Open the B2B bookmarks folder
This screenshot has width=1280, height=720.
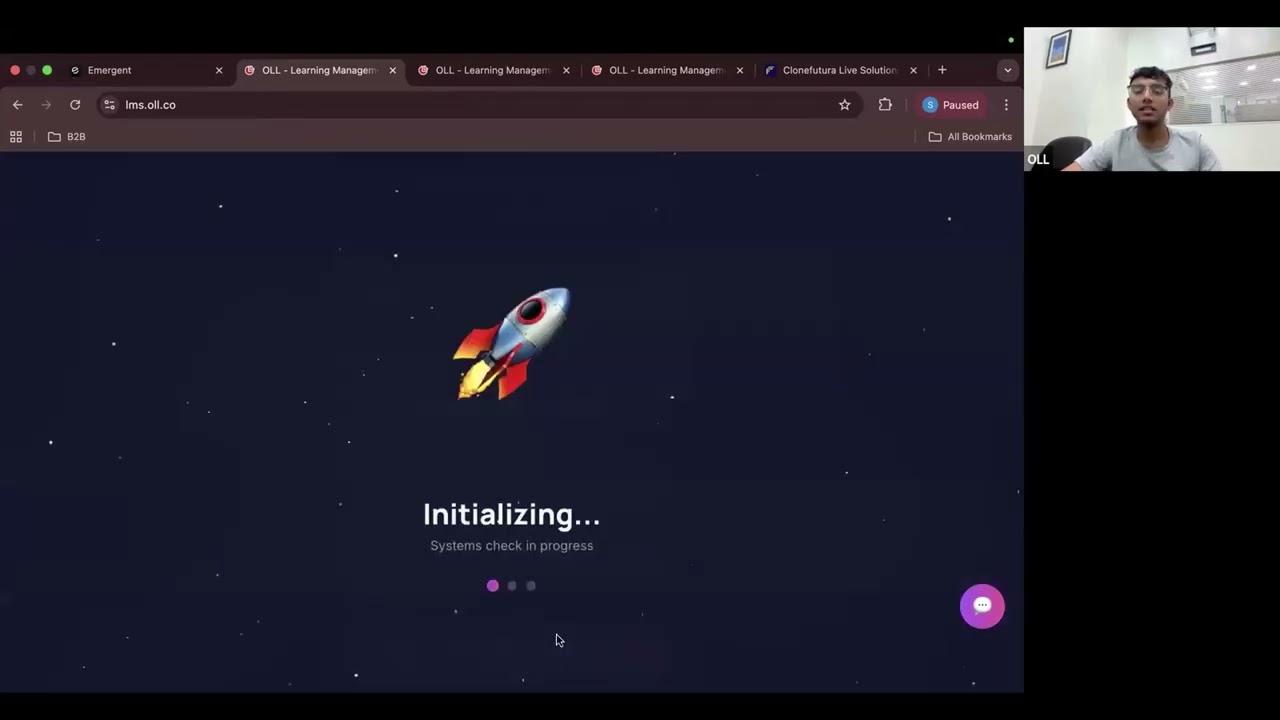(x=67, y=137)
